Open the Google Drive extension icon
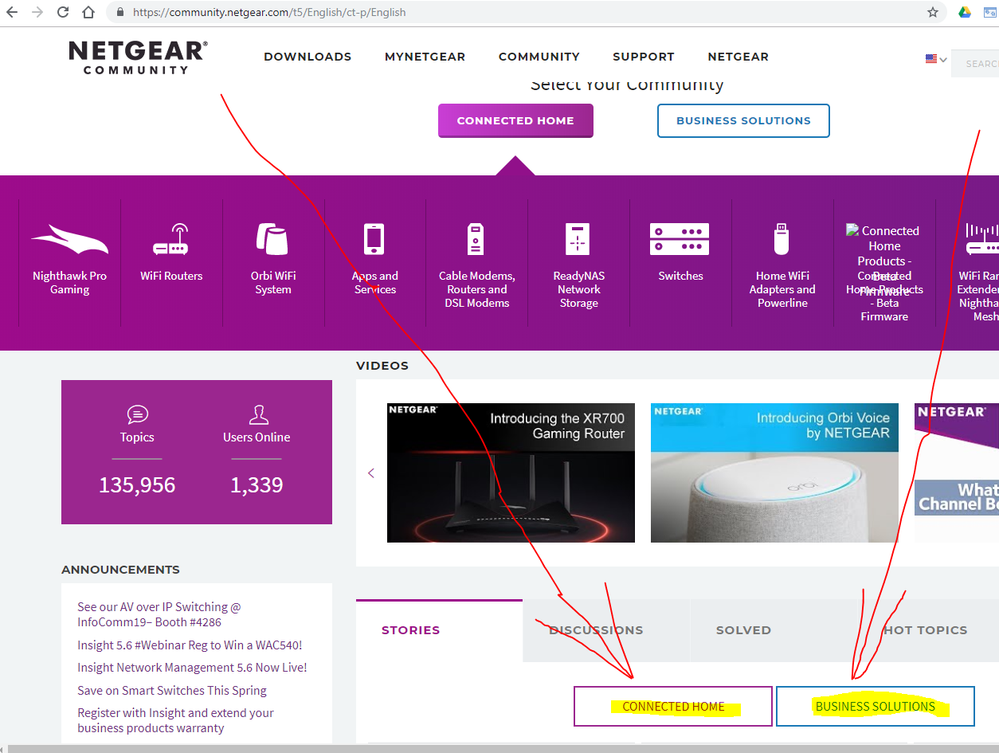This screenshot has height=753, width=999. [x=965, y=12]
